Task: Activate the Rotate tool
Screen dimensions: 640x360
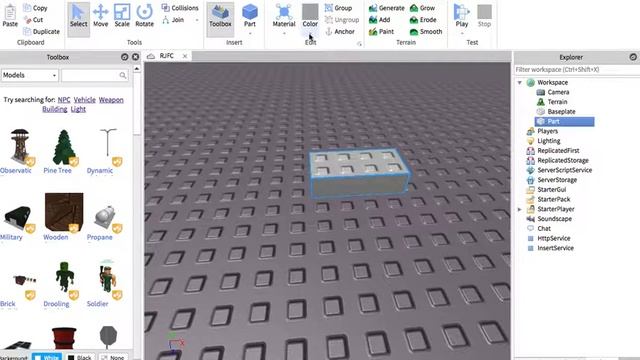Action: [144, 16]
